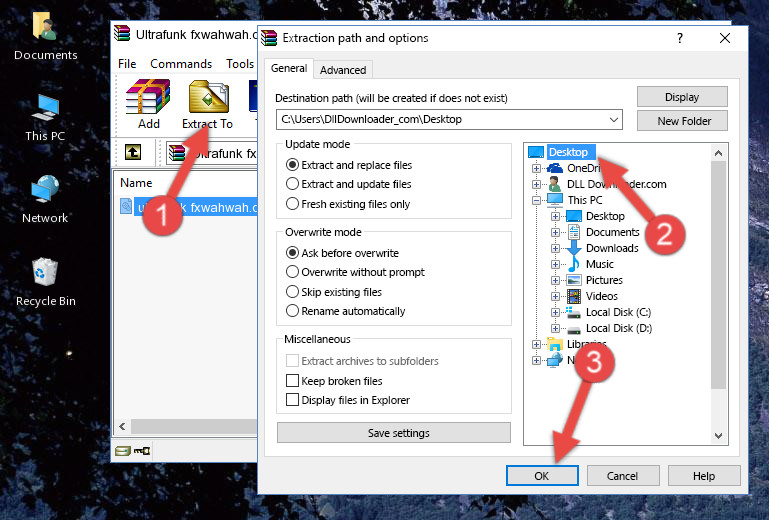Expand the Local Disk (C:) tree node

pos(555,312)
